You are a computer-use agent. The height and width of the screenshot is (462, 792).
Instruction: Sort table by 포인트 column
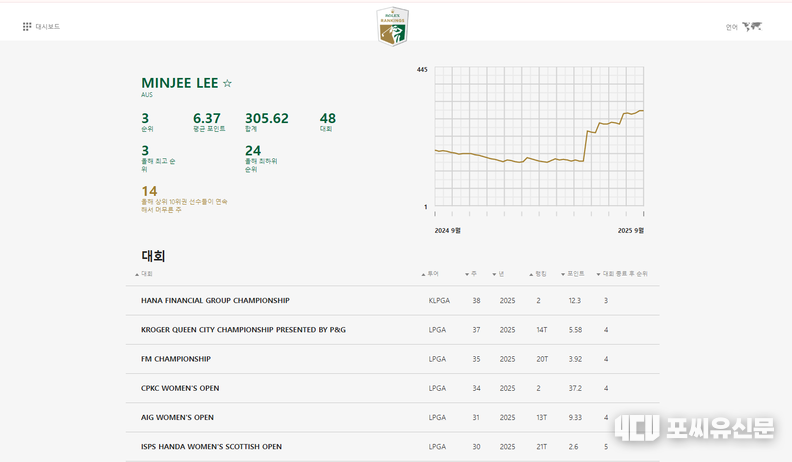(573, 274)
